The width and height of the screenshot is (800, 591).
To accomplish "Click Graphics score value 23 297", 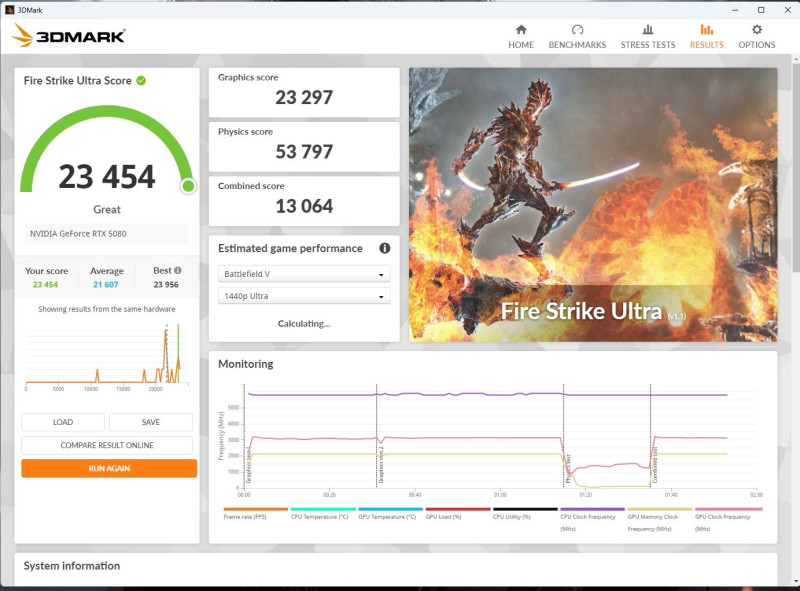I will pos(304,97).
